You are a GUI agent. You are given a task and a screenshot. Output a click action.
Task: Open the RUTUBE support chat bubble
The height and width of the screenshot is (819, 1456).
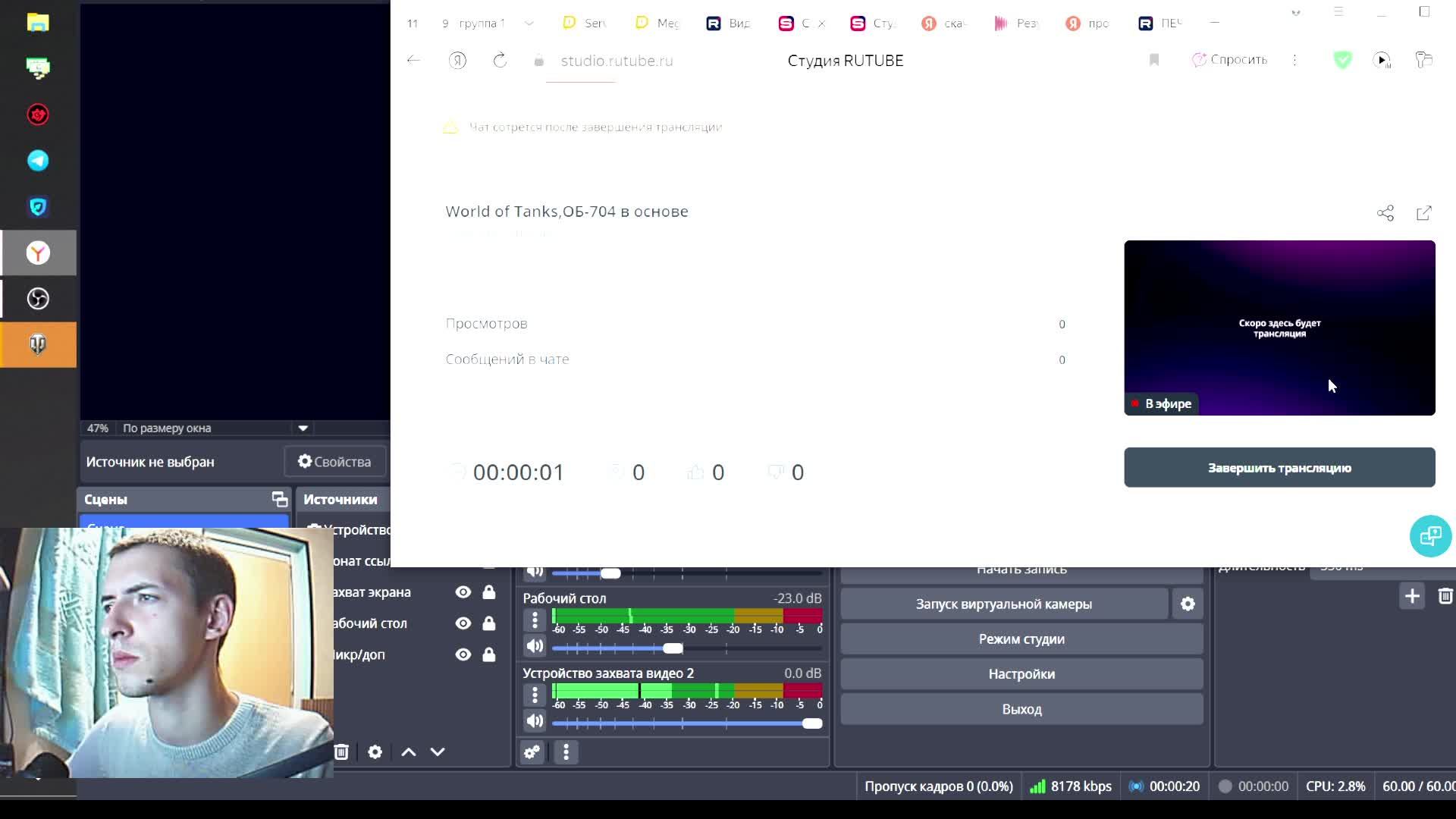(1430, 536)
